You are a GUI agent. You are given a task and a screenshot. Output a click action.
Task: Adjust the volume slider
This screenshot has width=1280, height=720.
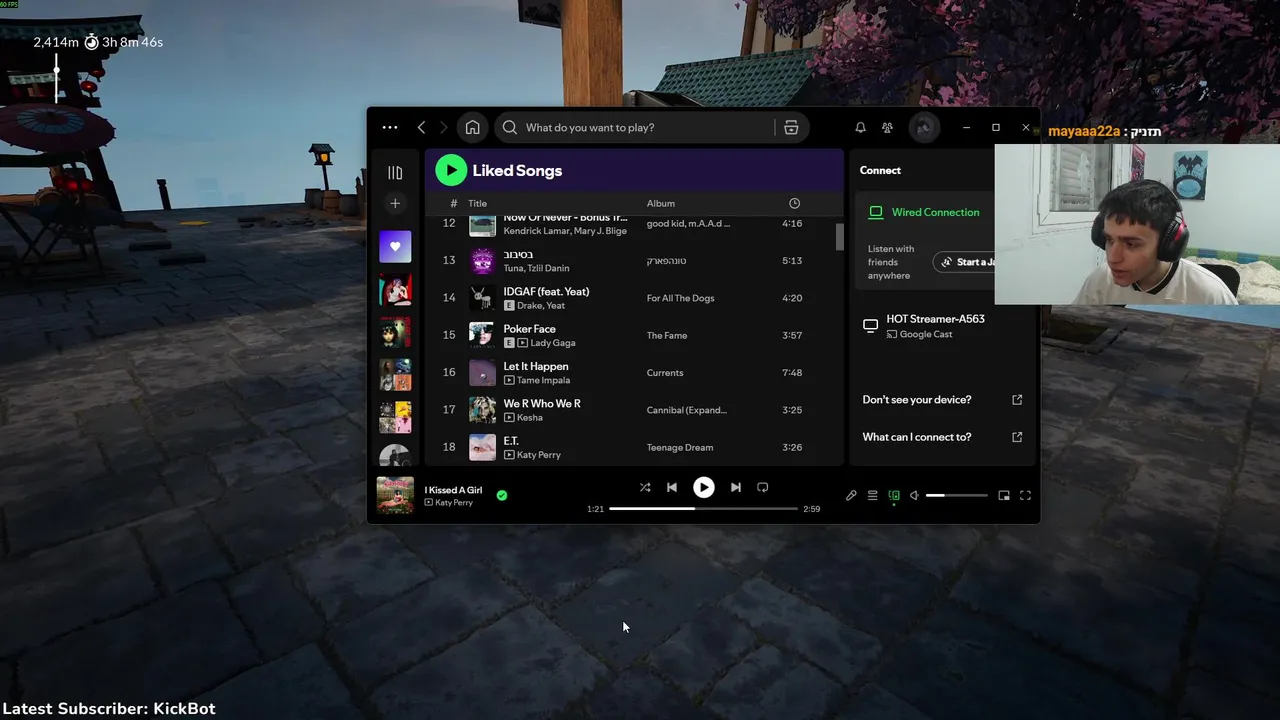(x=956, y=495)
